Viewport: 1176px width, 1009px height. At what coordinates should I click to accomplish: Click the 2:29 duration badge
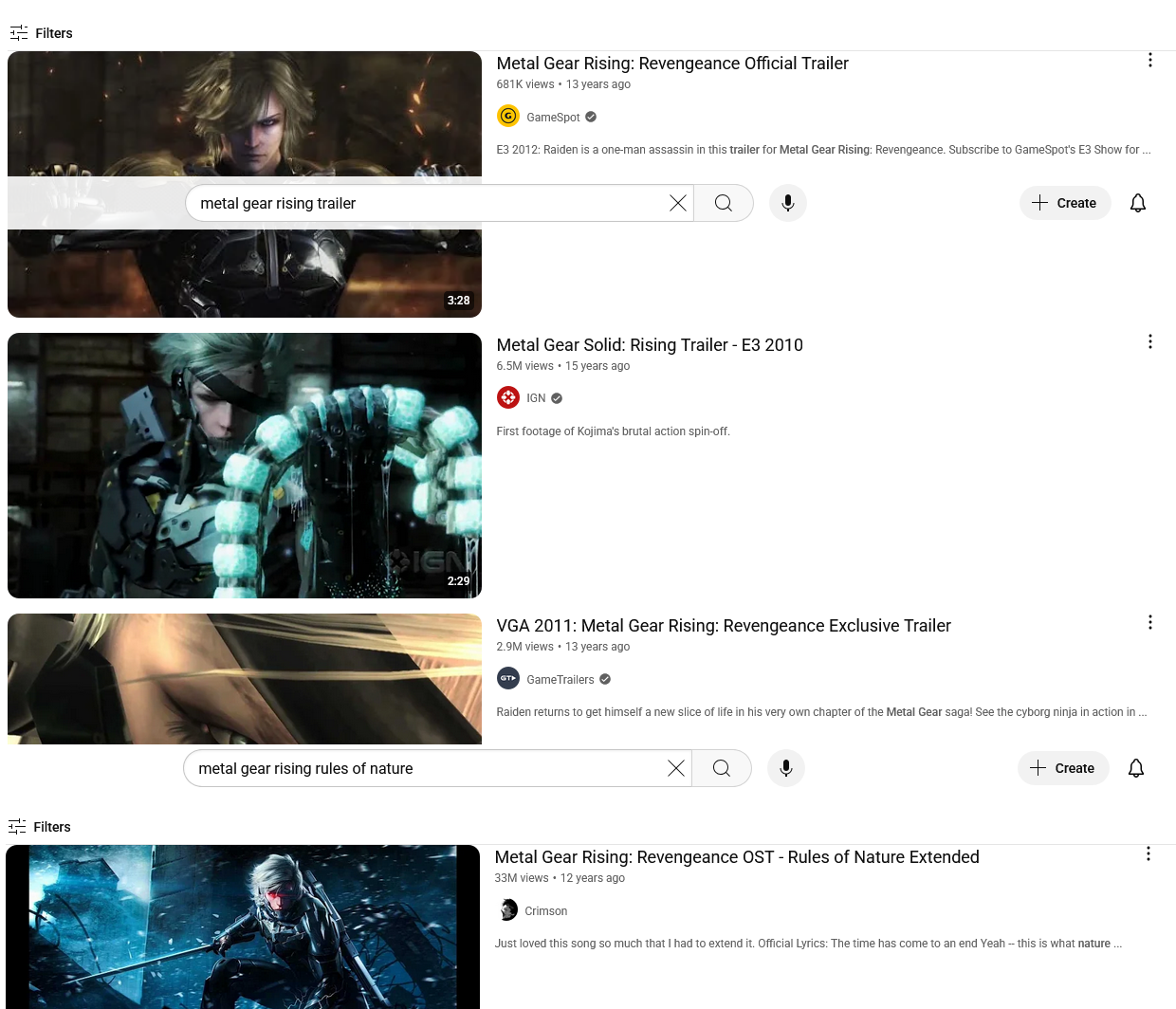[459, 581]
